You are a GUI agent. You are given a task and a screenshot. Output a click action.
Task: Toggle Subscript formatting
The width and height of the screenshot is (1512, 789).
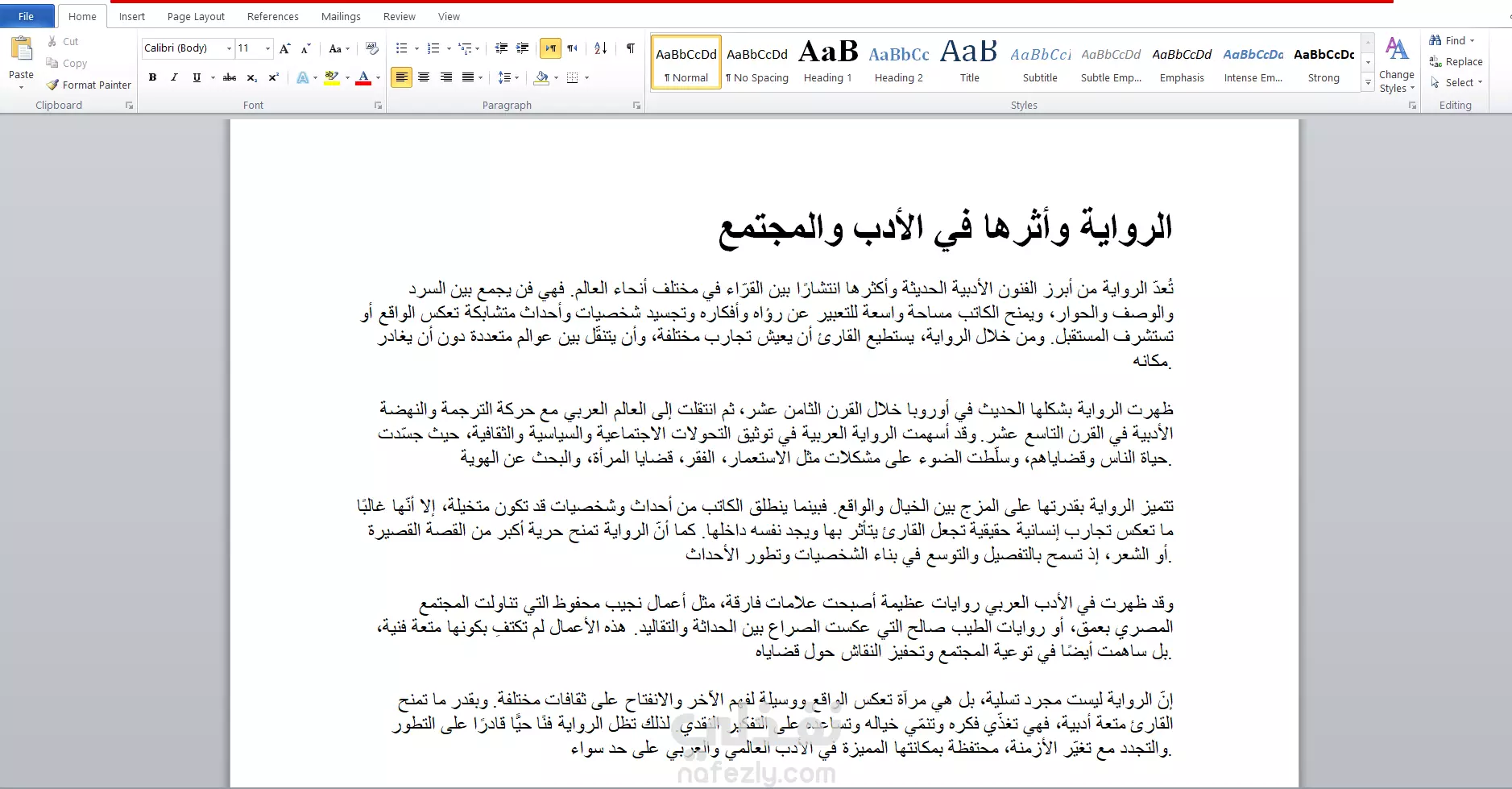tap(252, 77)
